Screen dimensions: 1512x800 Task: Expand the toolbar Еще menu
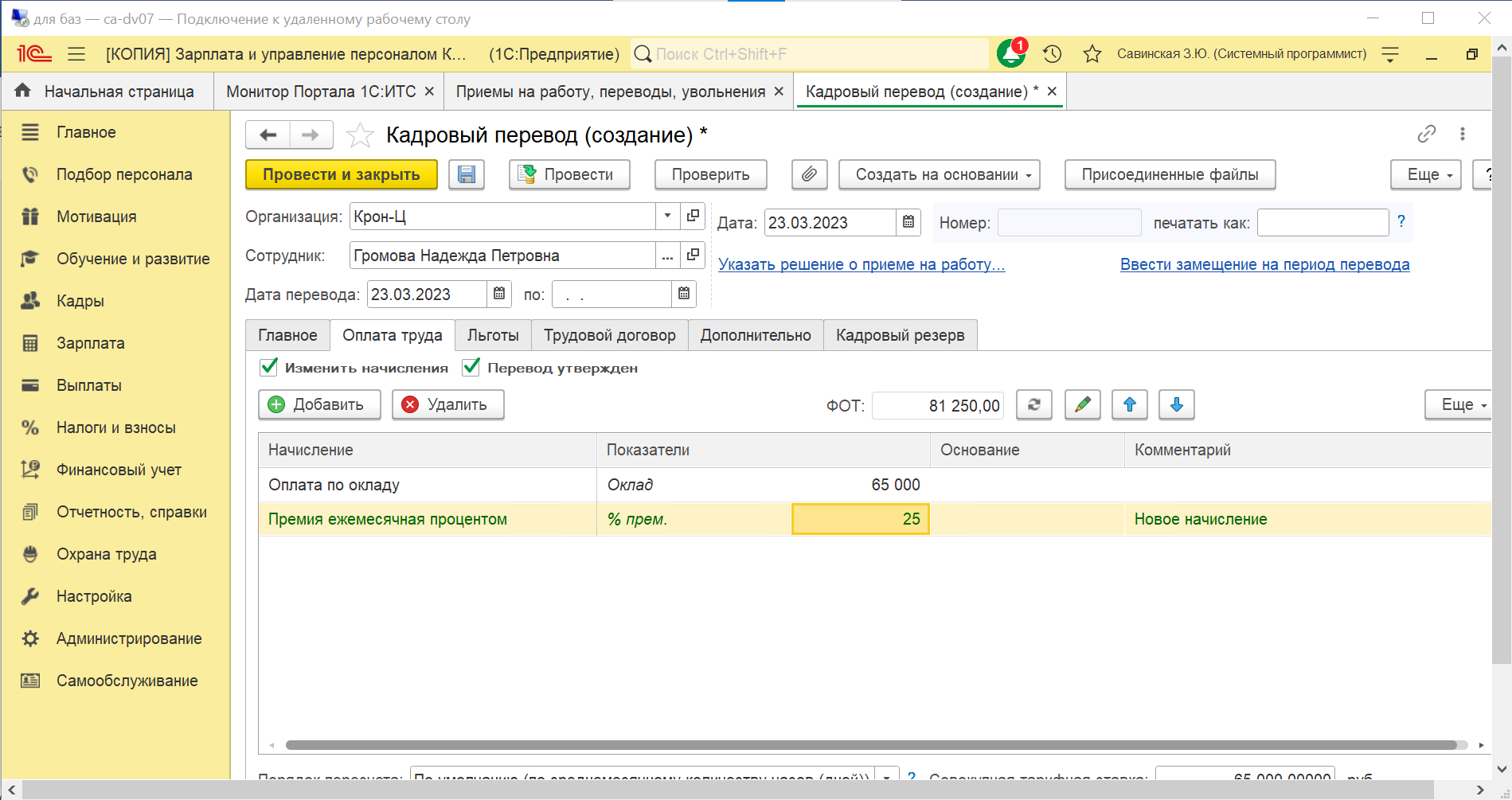point(1424,174)
